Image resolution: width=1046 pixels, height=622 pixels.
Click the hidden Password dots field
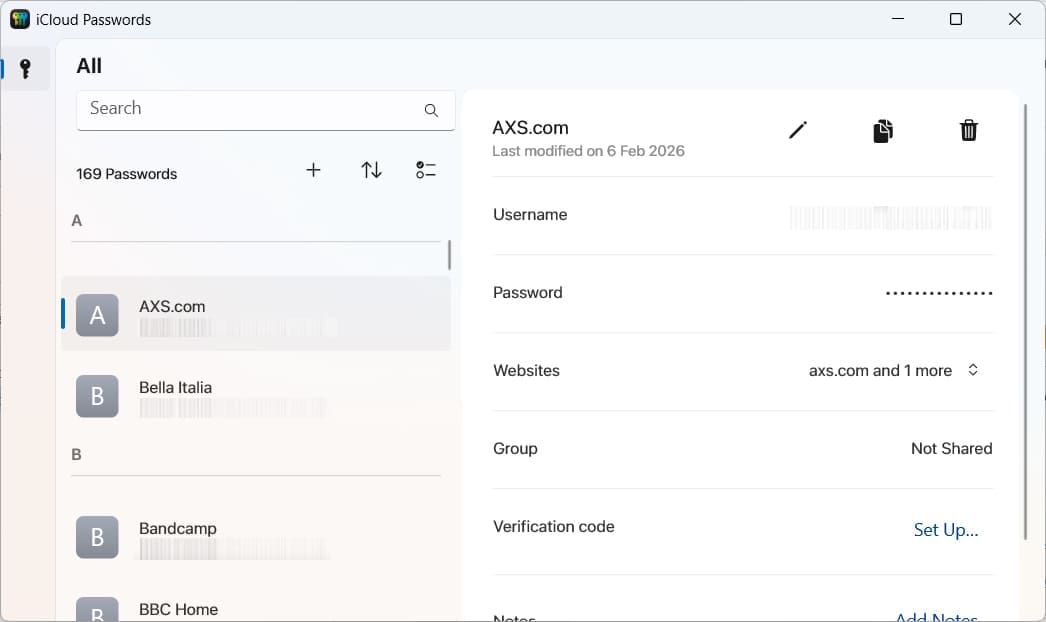939,293
